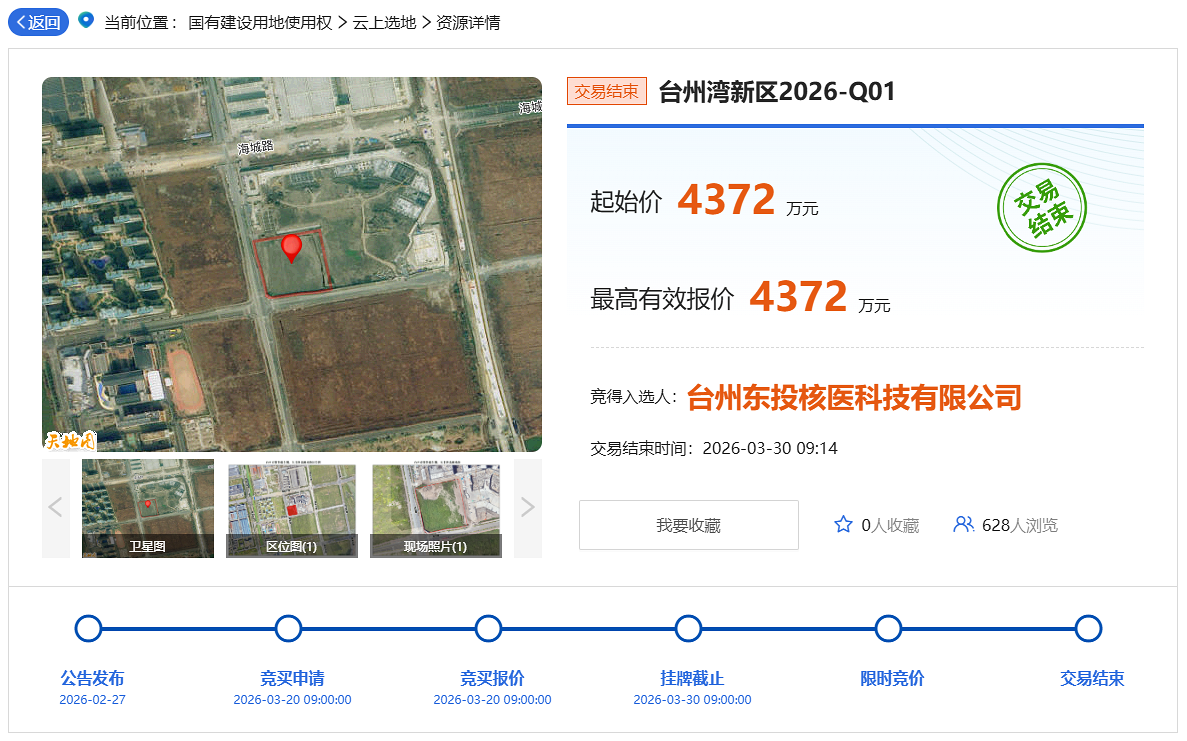Select the 竞买申请 timeline circle
The height and width of the screenshot is (741, 1187).
(288, 629)
